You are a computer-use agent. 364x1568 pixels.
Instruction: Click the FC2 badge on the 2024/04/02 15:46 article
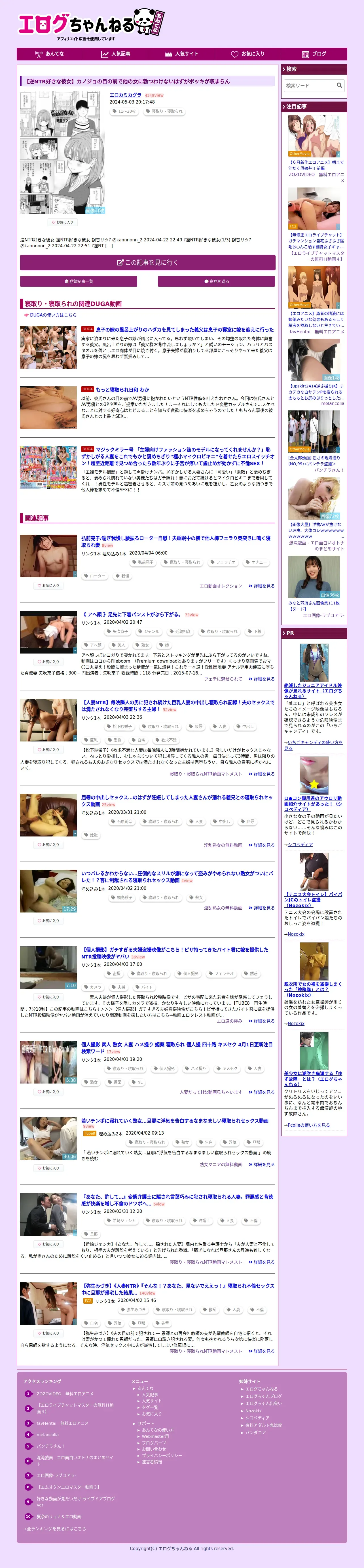(88, 1301)
